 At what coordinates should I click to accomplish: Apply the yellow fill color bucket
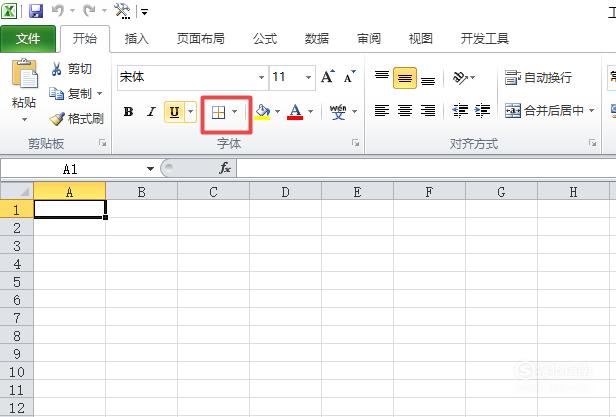tap(262, 112)
